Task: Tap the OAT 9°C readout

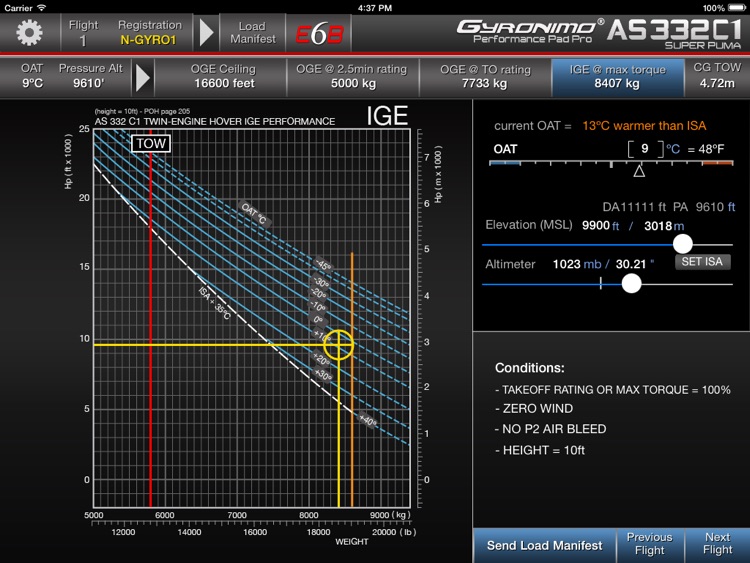Action: coord(32,76)
